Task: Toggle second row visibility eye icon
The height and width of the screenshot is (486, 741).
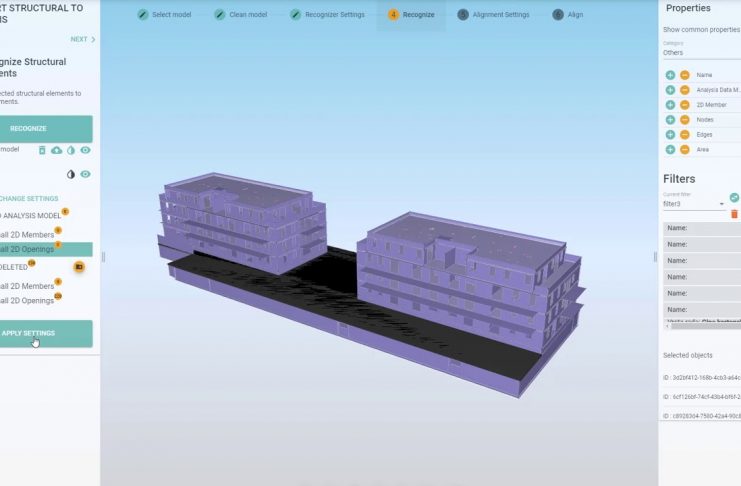Action: (x=86, y=174)
